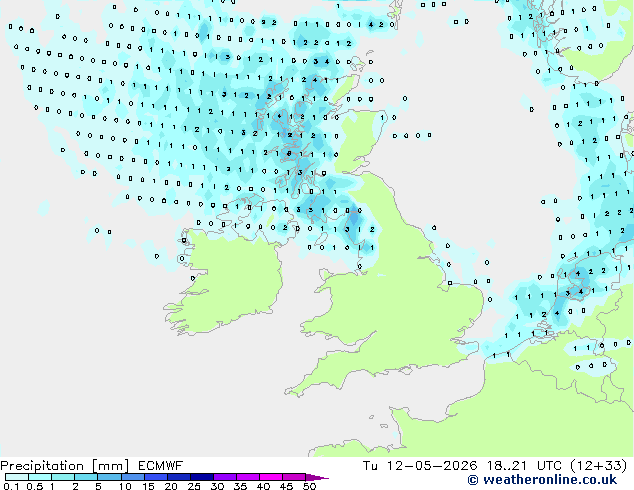The image size is (634, 490).
Task: Click the 1–2 mm legend color swatch
Action: click(x=63, y=477)
